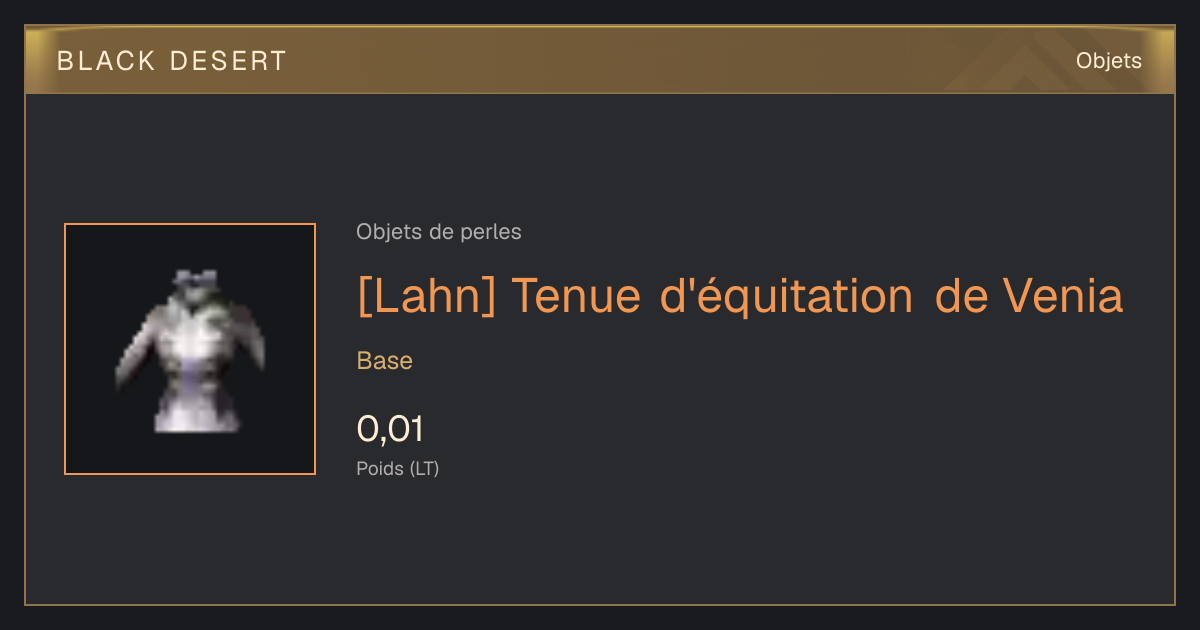This screenshot has width=1200, height=630.
Task: Click the word d'équitation in the title
Action: (x=787, y=296)
